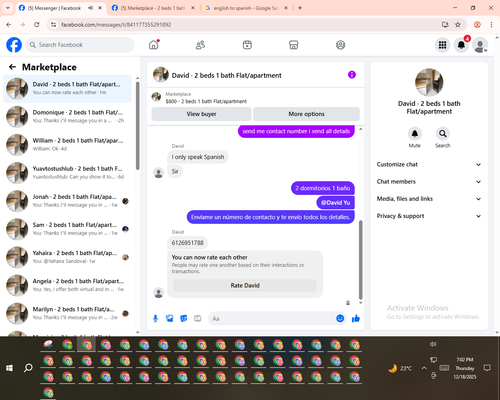
Task: Choose a sticker from the sticker icon
Action: click(x=184, y=318)
